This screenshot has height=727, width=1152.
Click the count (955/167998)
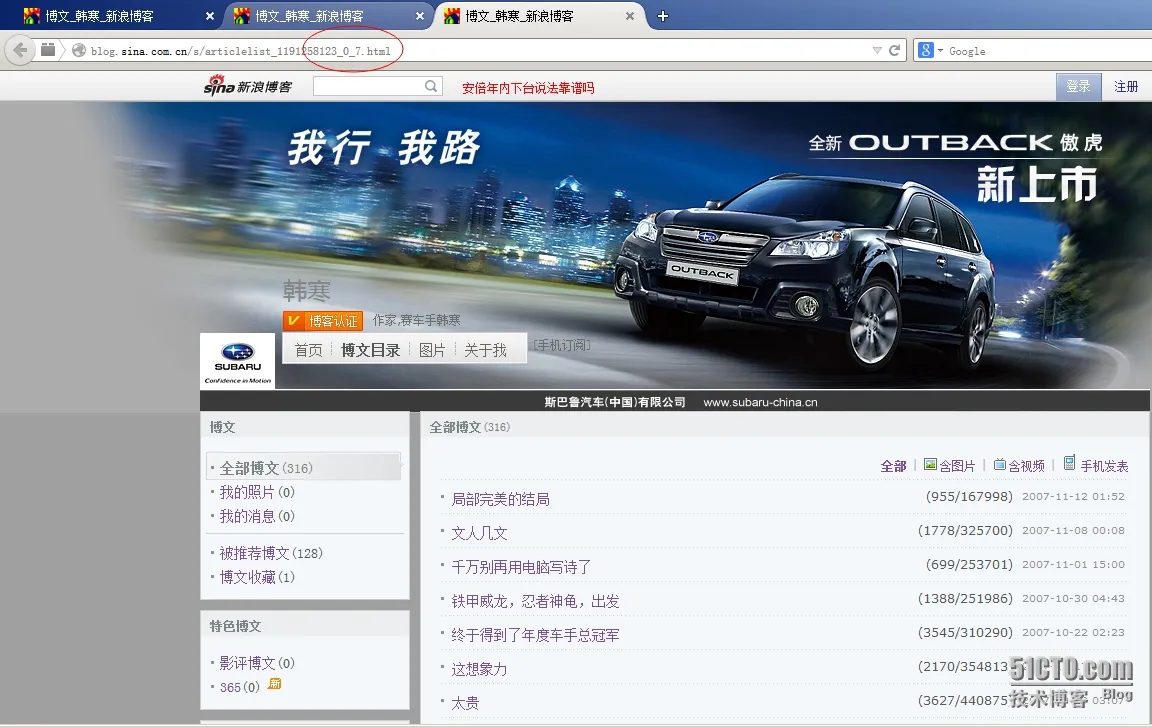pyautogui.click(x=969, y=496)
